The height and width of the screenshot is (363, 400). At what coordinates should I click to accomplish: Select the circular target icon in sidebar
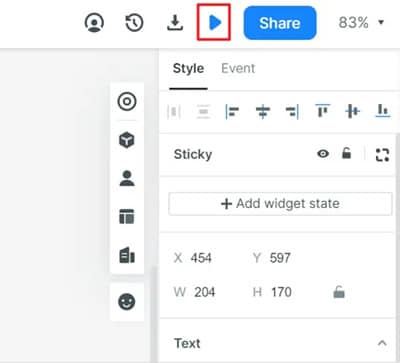(x=127, y=101)
